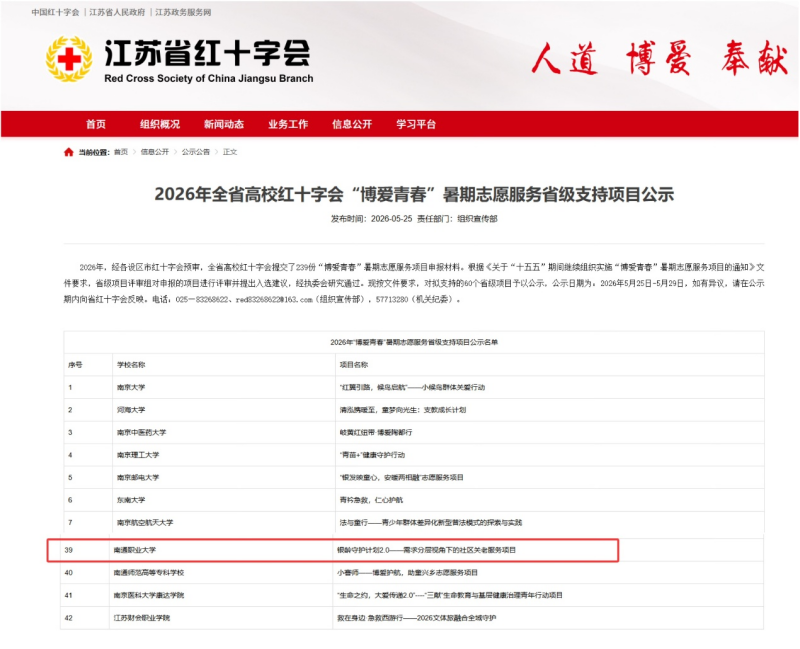Click the 救在身边 project name
This screenshot has width=800, height=649.
point(416,618)
